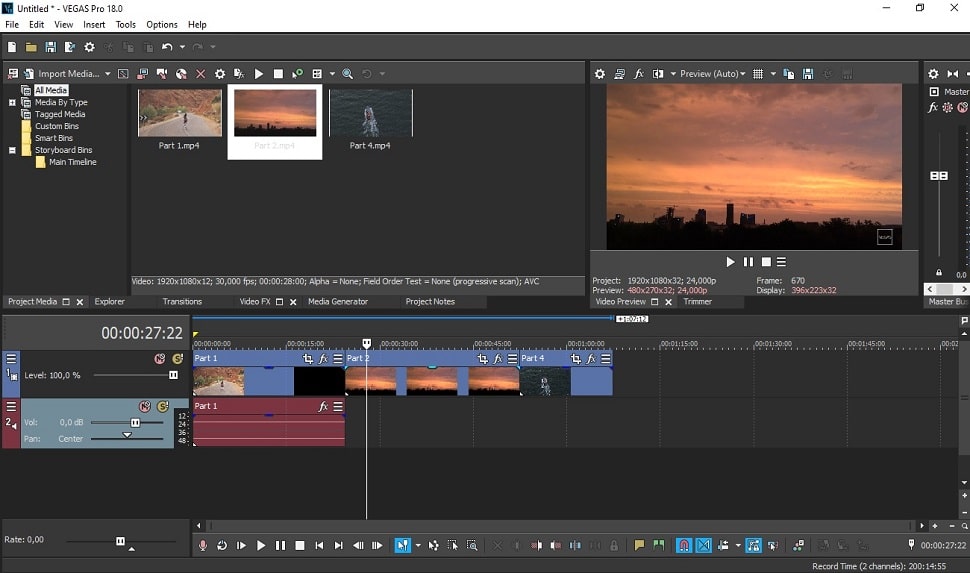The height and width of the screenshot is (573, 970).
Task: Click the search media magnifier icon
Action: (348, 74)
